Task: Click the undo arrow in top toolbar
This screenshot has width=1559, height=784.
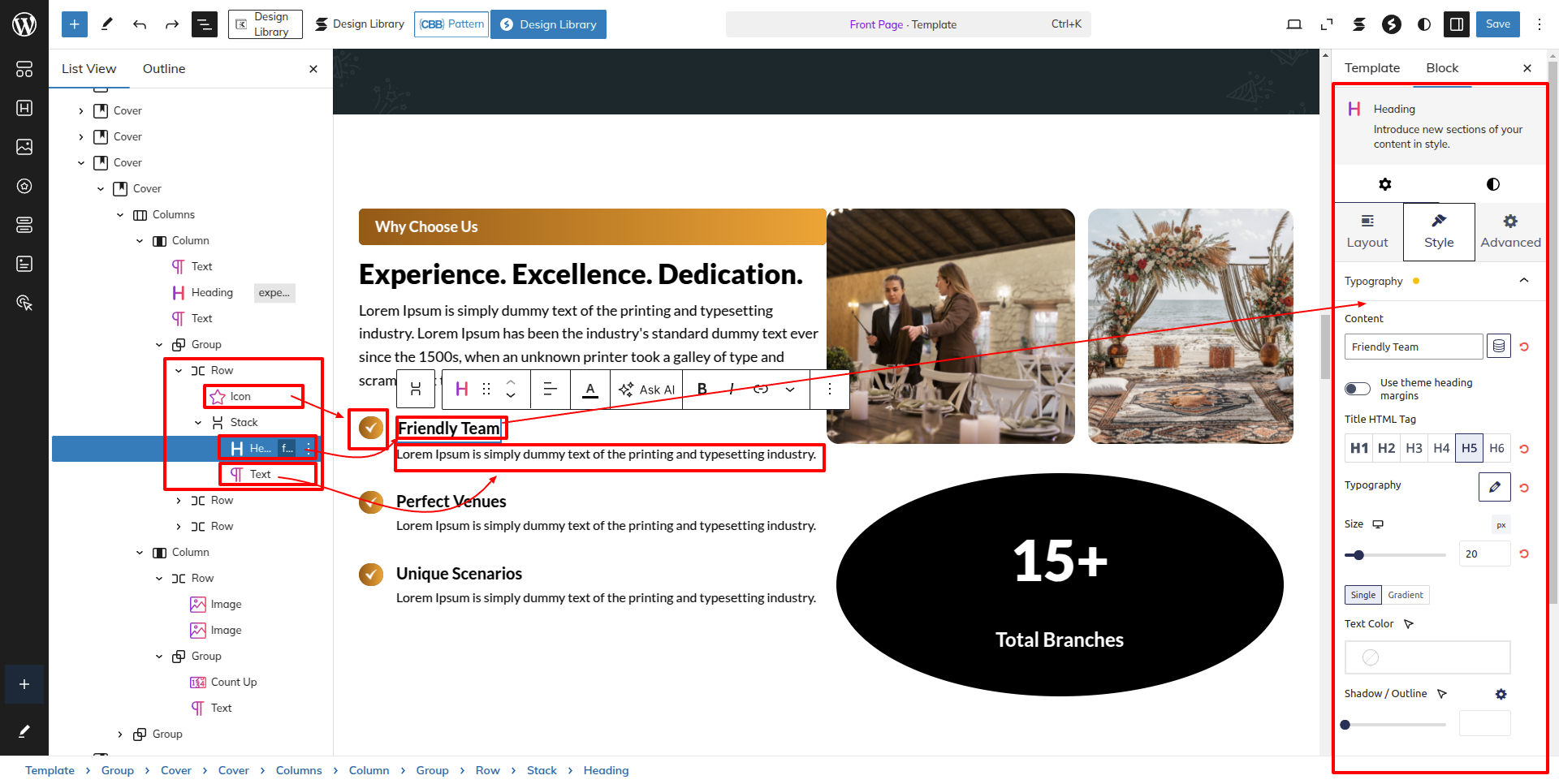Action: point(140,24)
